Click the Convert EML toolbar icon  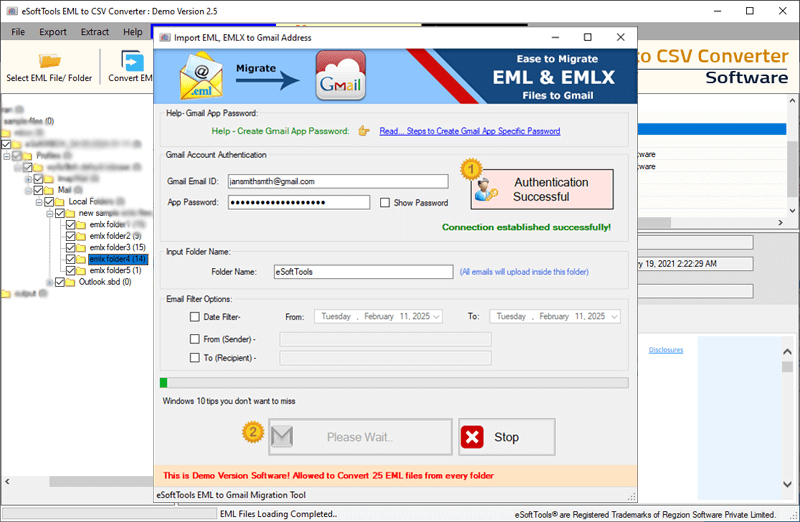132,61
